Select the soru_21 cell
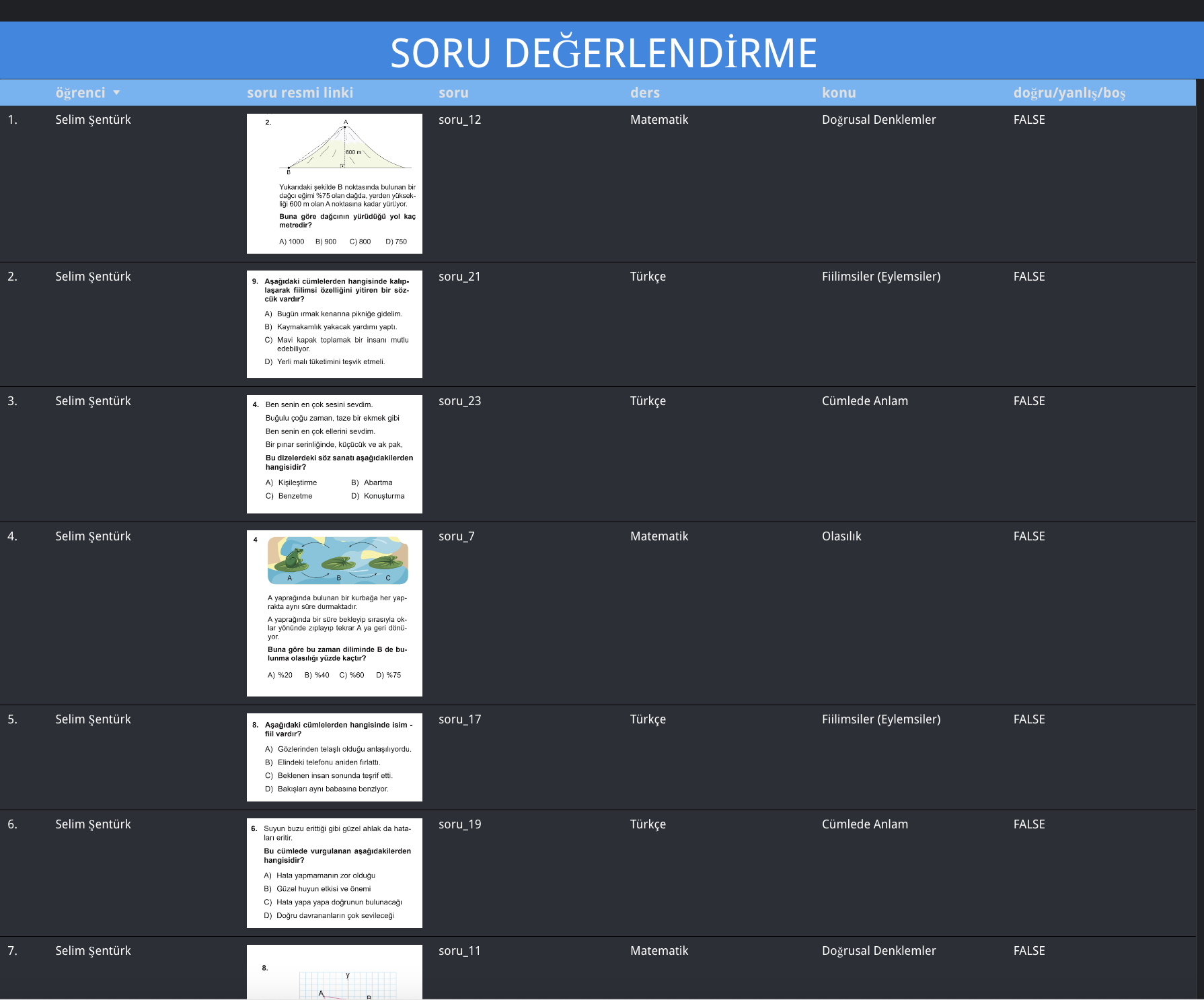 [460, 277]
